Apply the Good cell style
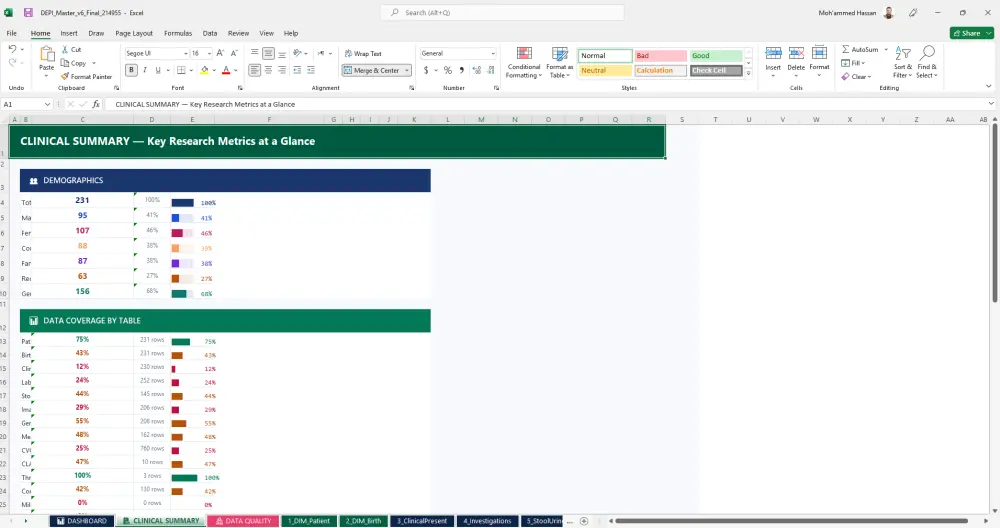Viewport: 1000px width, 528px height. [716, 55]
